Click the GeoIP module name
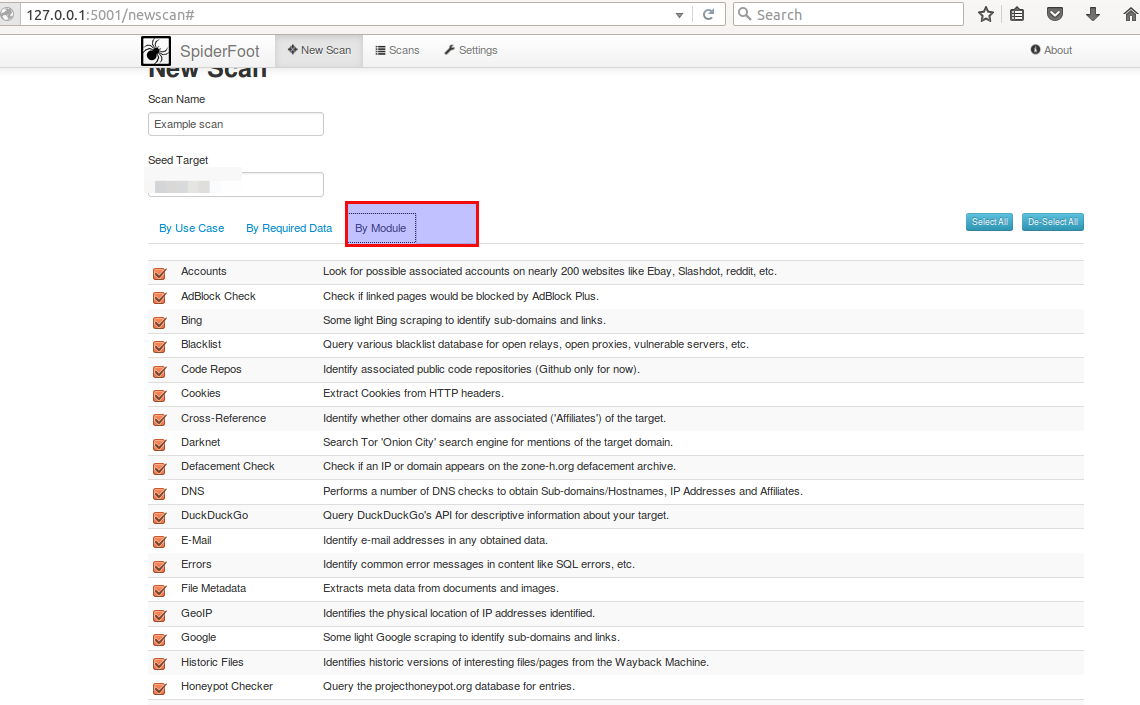The image size is (1140, 705). click(x=196, y=613)
